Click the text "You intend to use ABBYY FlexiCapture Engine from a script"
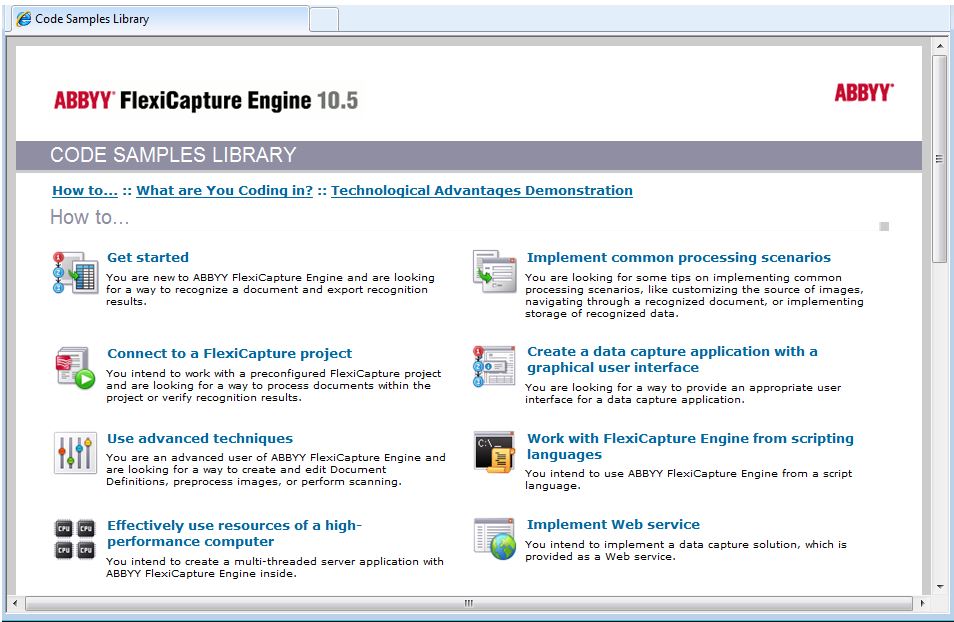The width and height of the screenshot is (954, 622). coord(688,480)
